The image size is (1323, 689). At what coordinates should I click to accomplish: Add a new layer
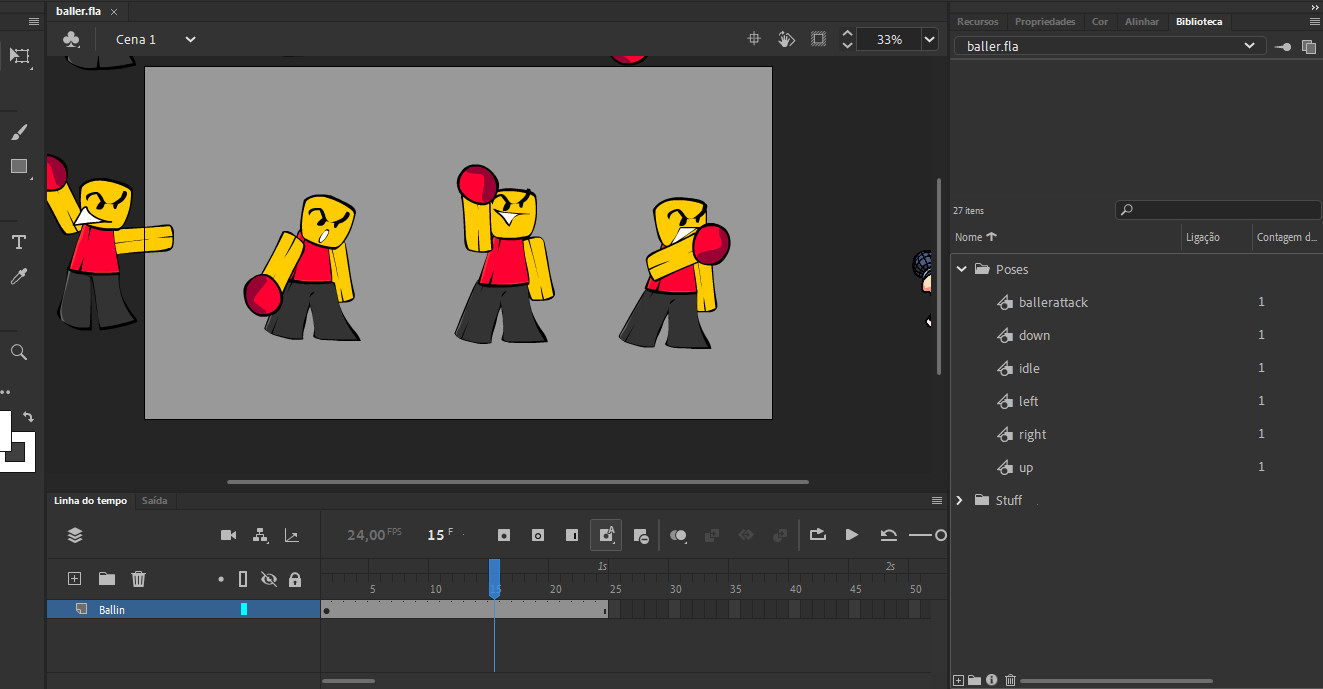click(74, 578)
